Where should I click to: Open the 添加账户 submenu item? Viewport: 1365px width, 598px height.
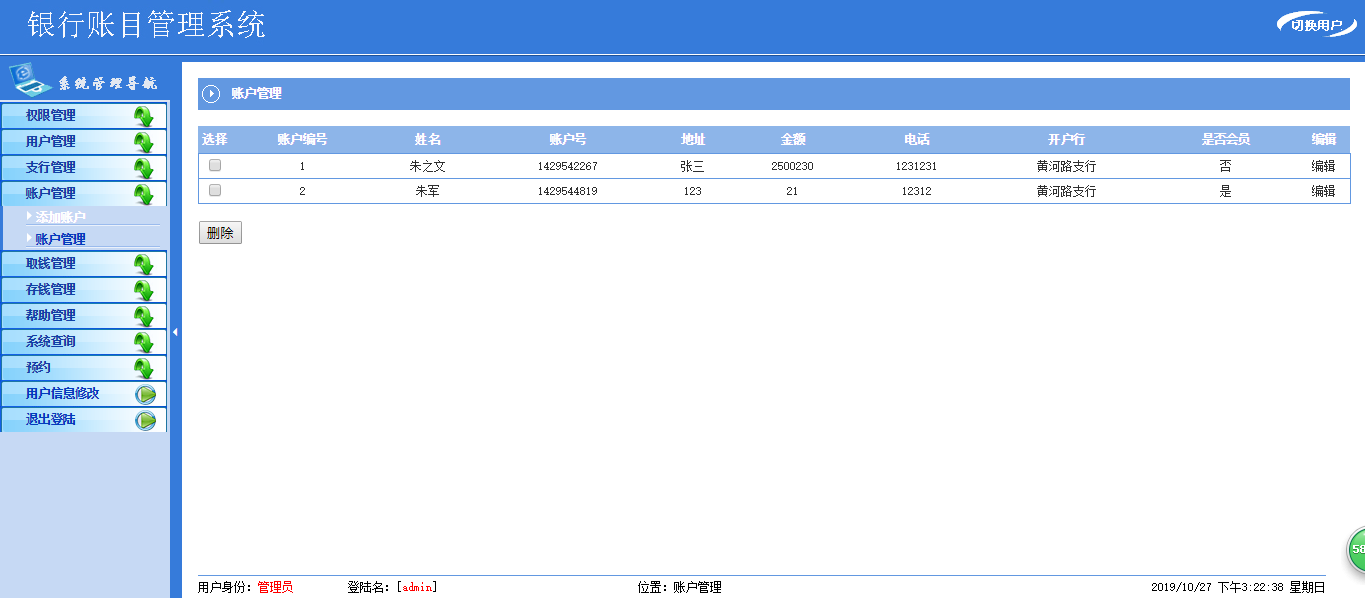[x=60, y=217]
